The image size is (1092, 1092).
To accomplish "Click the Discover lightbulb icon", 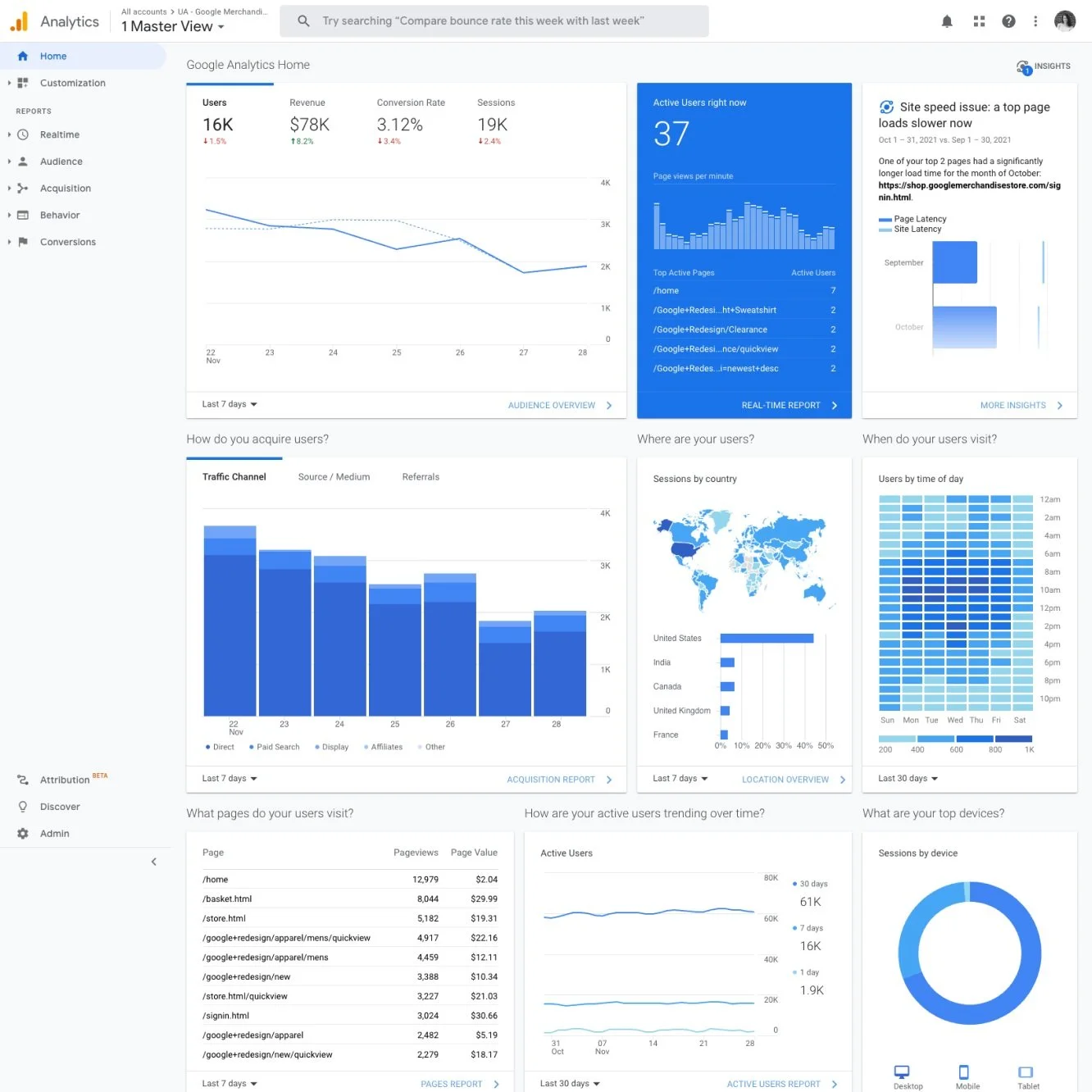I will pos(23,807).
